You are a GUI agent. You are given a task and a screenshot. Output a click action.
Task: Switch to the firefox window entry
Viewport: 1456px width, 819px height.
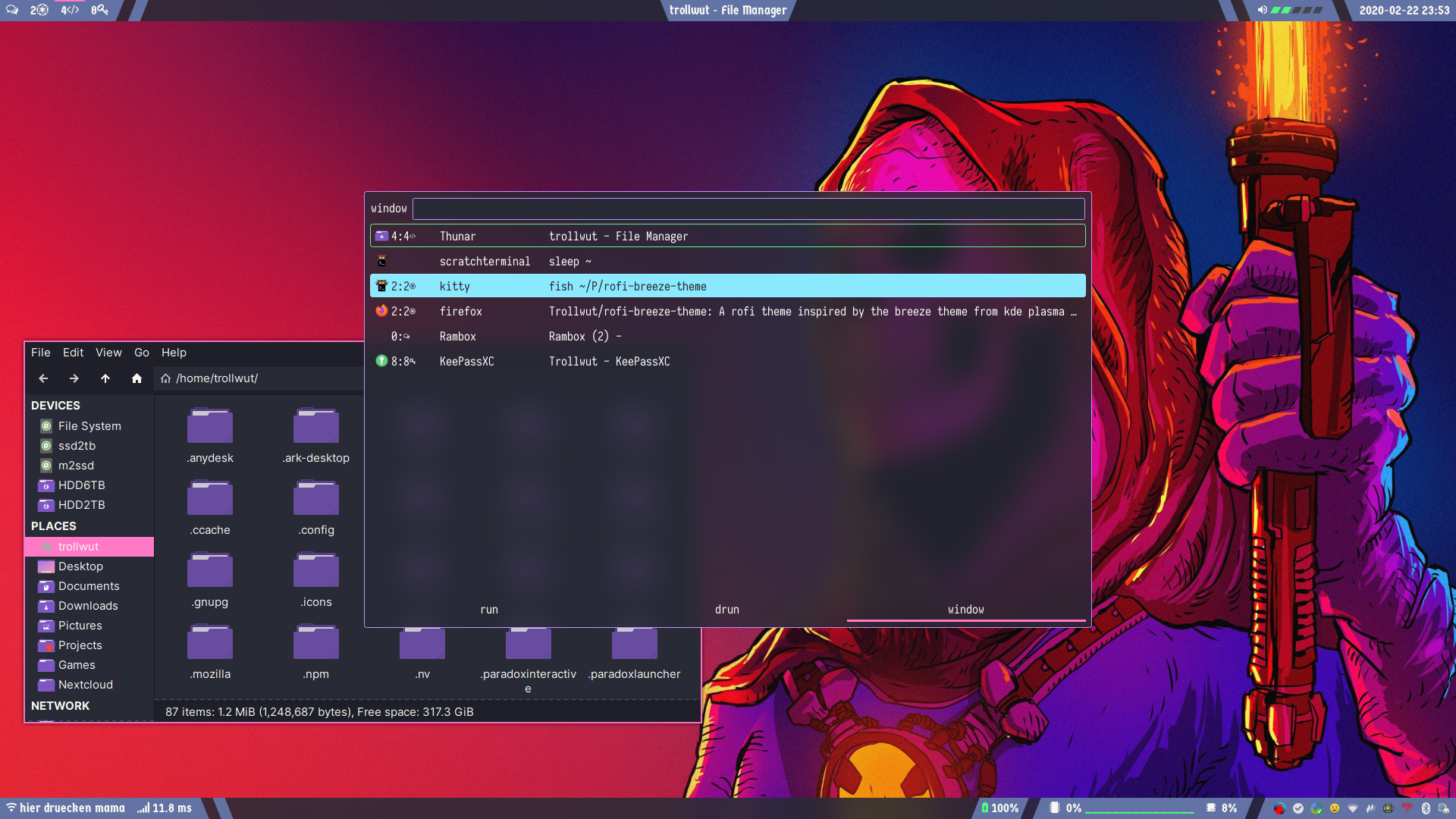tap(727, 311)
